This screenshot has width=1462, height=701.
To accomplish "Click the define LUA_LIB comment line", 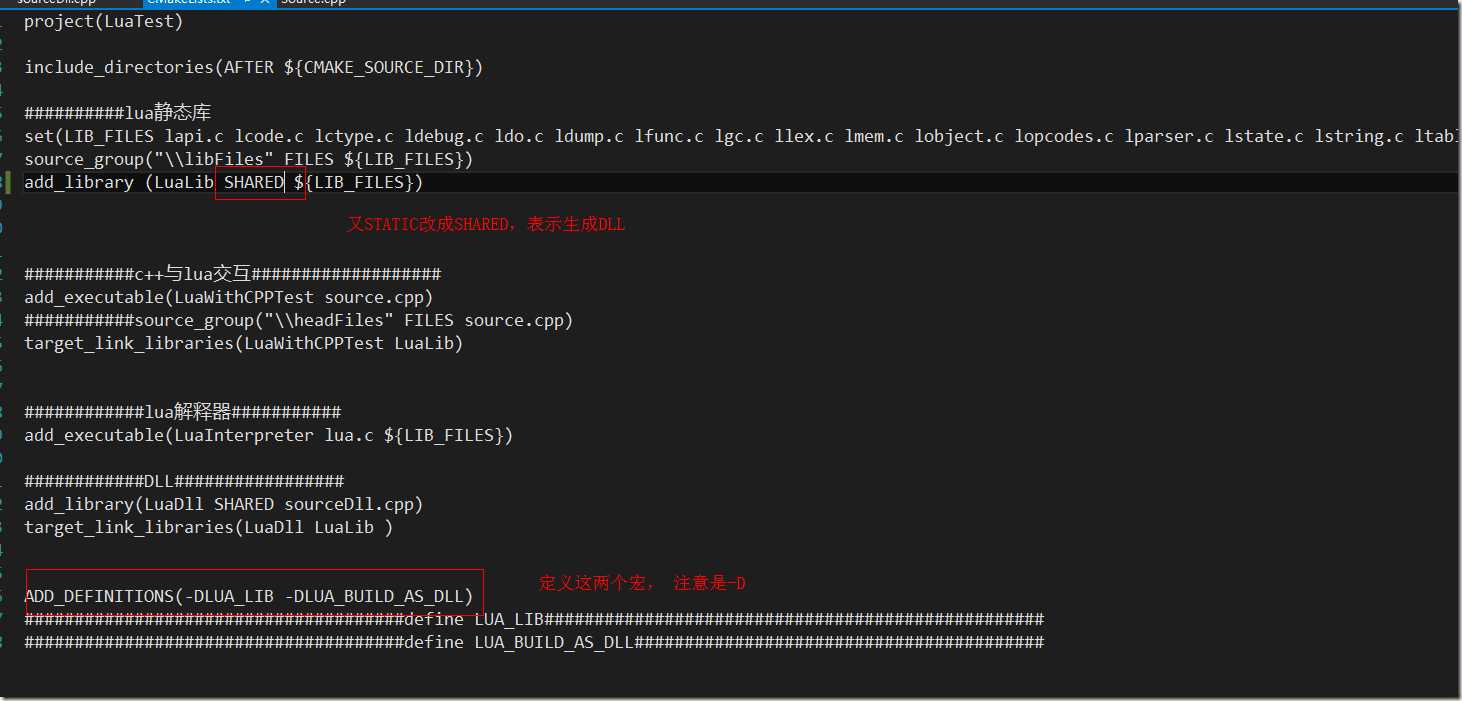I will 534,619.
